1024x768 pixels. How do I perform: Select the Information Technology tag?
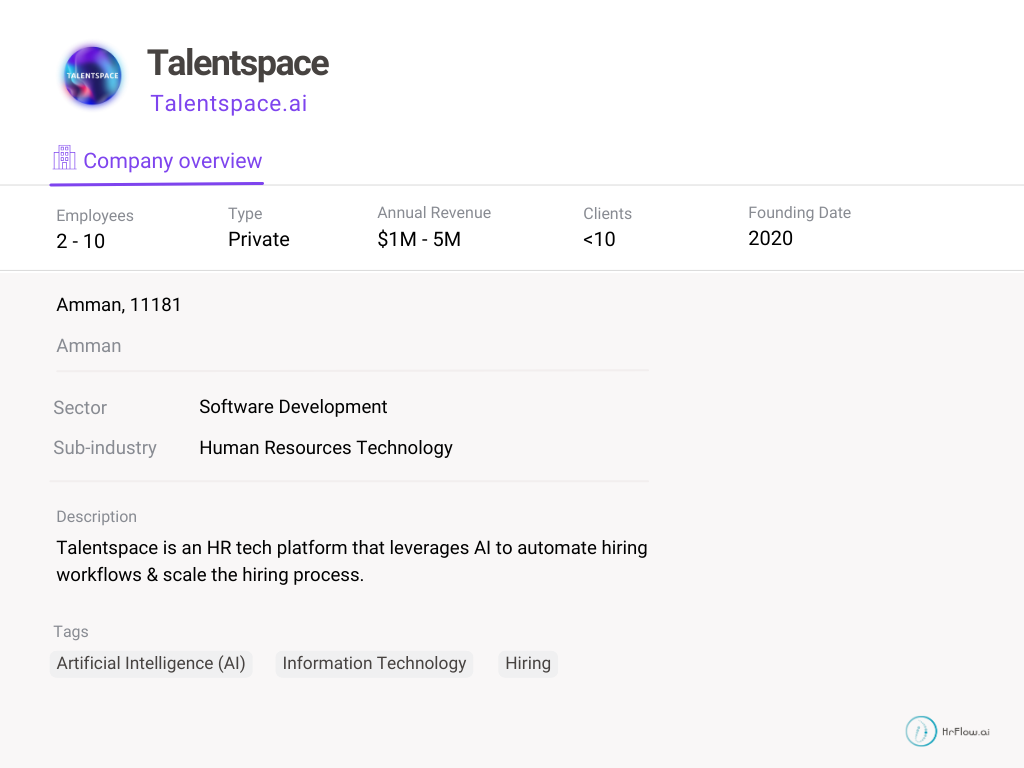pyautogui.click(x=374, y=664)
